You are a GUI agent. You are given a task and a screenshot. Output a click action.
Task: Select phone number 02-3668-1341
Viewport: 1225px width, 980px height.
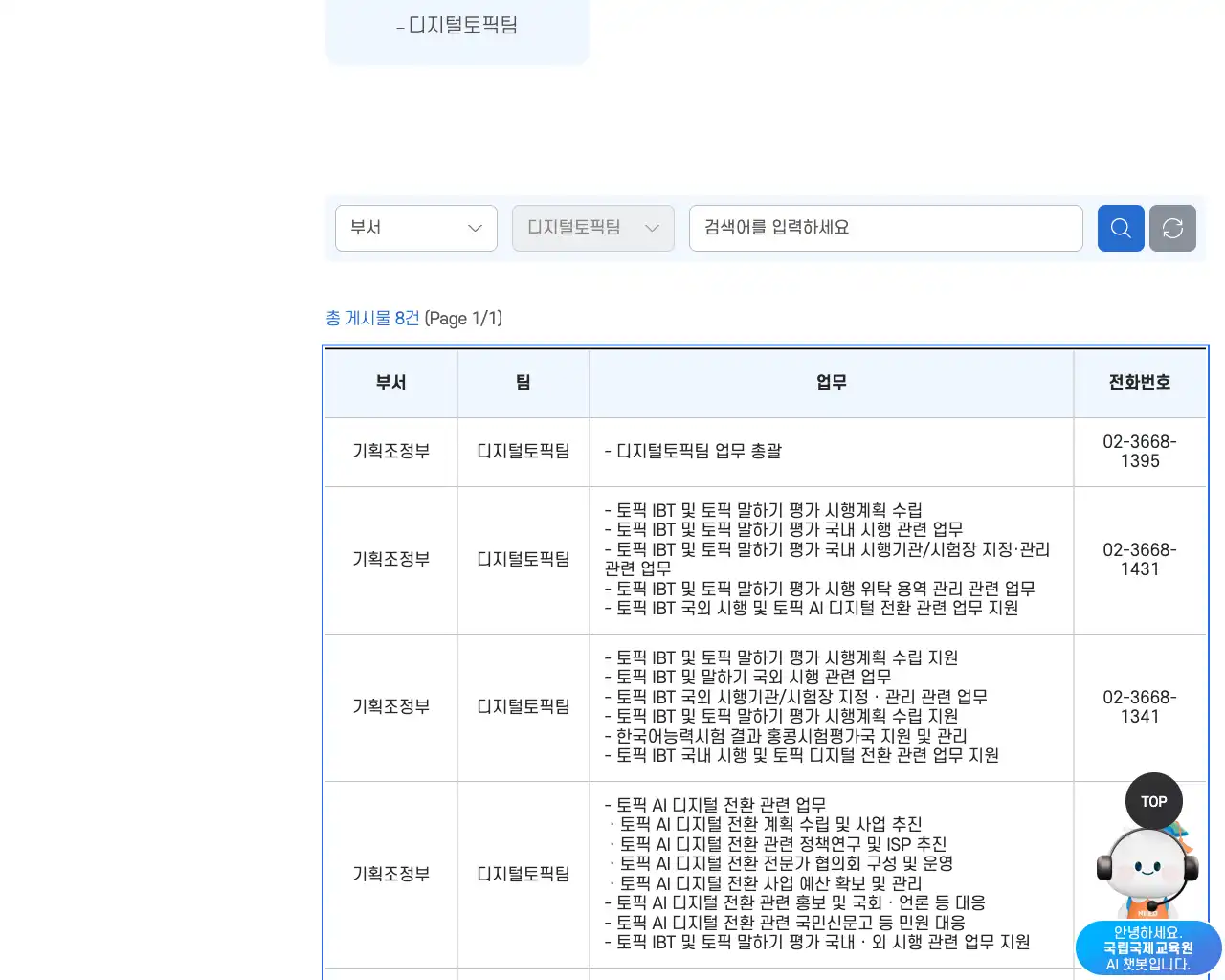click(x=1140, y=707)
